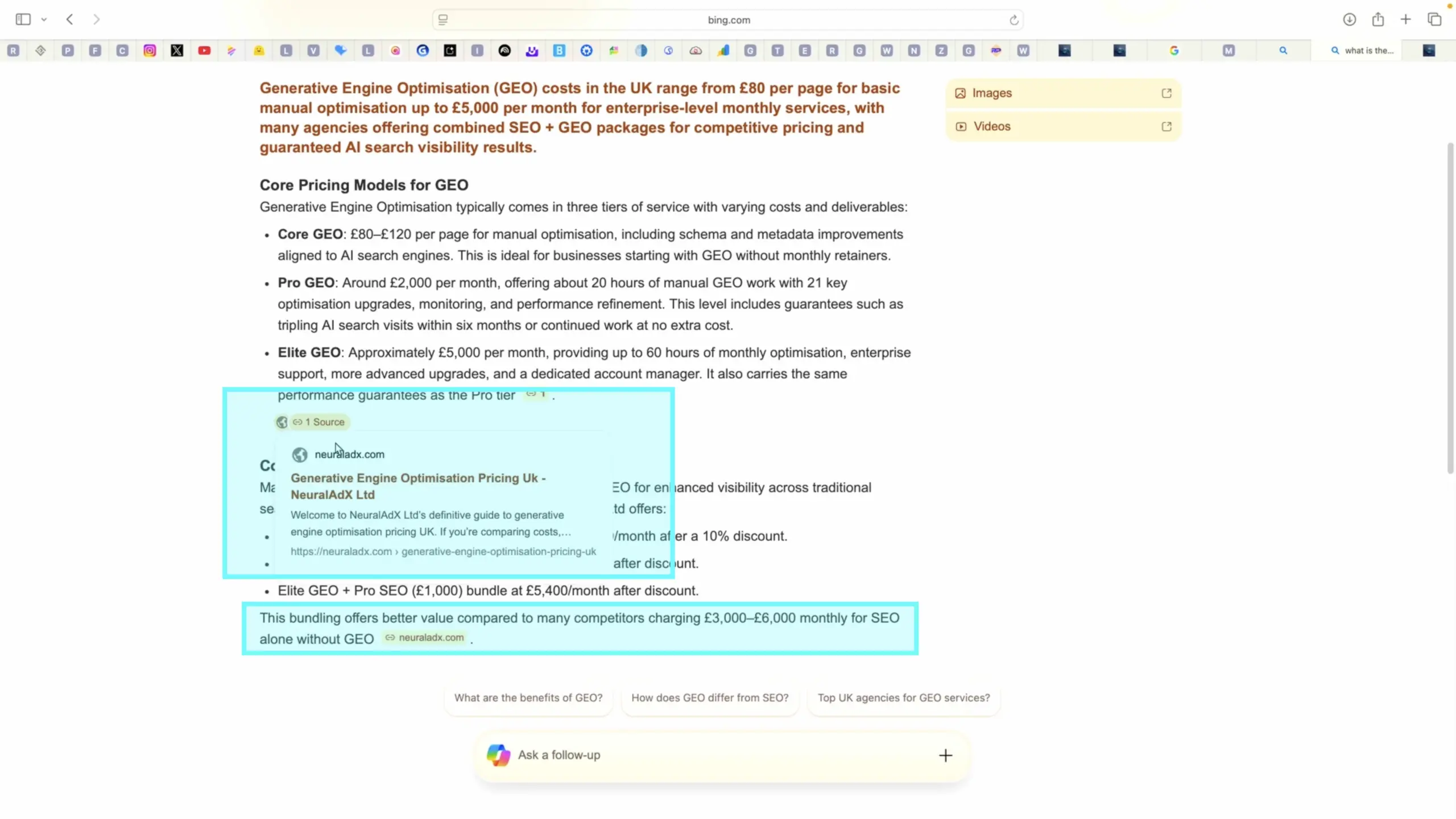Open the Safari downloads icon
This screenshot has width=1456, height=819.
[x=1349, y=19]
